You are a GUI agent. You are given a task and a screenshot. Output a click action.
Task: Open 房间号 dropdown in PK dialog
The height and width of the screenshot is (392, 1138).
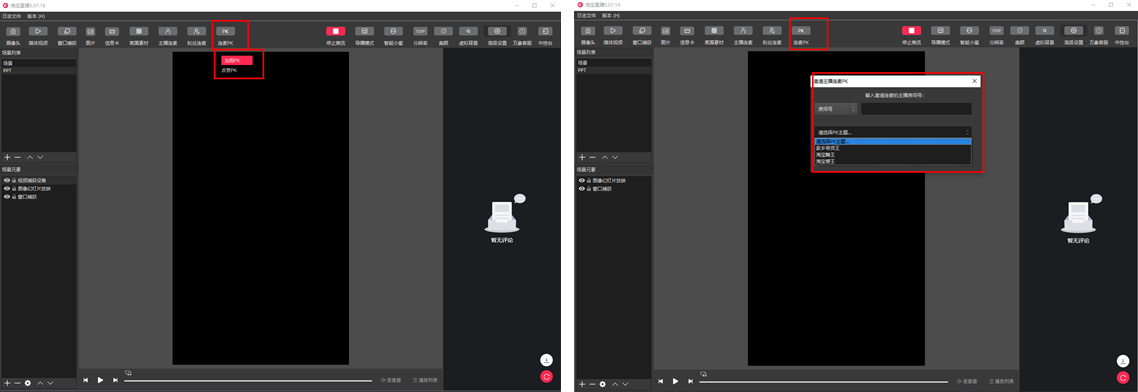tap(836, 108)
